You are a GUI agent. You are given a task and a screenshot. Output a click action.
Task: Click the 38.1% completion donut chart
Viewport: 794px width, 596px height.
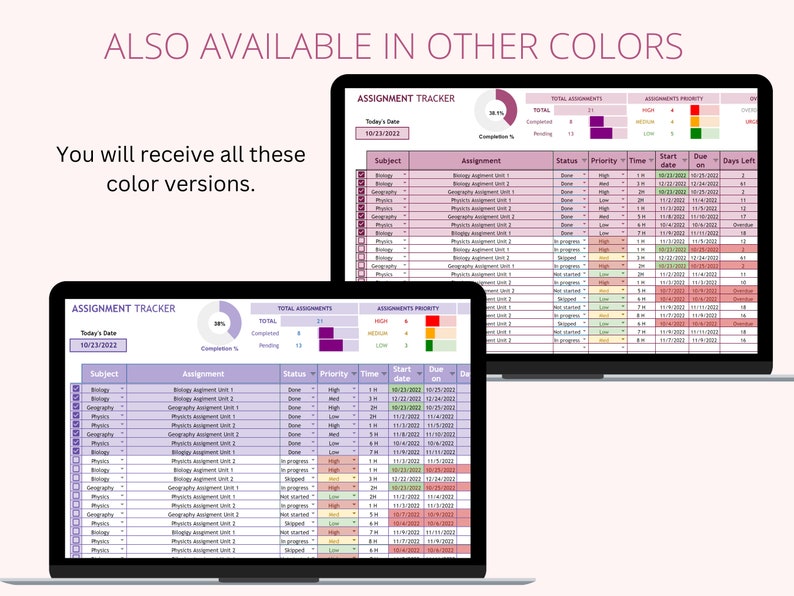[496, 112]
